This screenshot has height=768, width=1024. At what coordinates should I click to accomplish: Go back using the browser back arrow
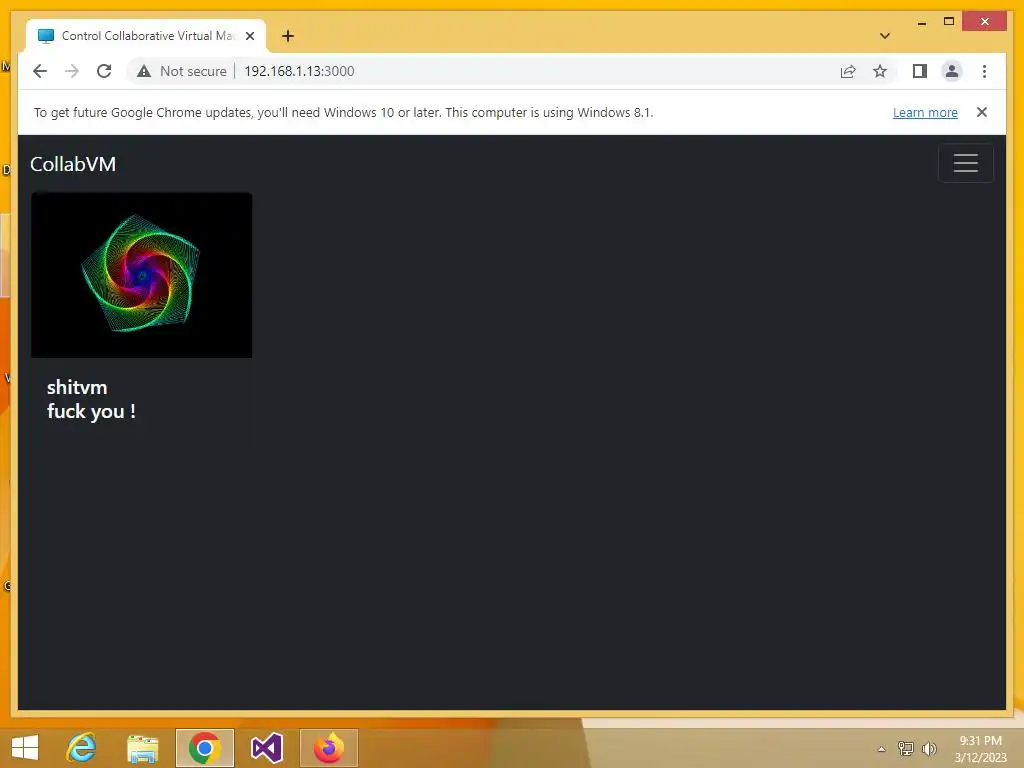click(x=40, y=71)
